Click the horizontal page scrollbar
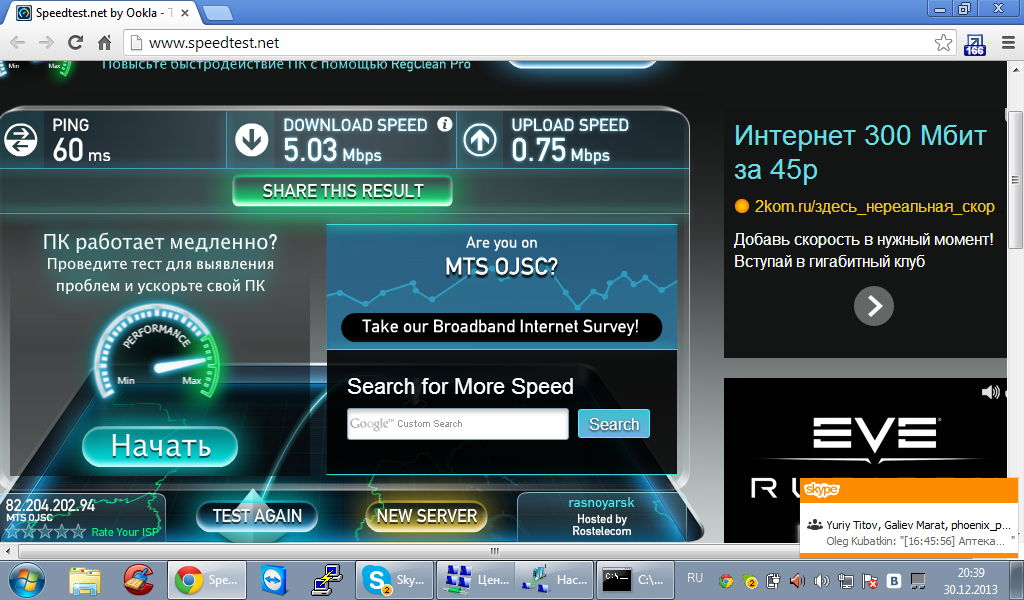1024x600 pixels. 494,551
